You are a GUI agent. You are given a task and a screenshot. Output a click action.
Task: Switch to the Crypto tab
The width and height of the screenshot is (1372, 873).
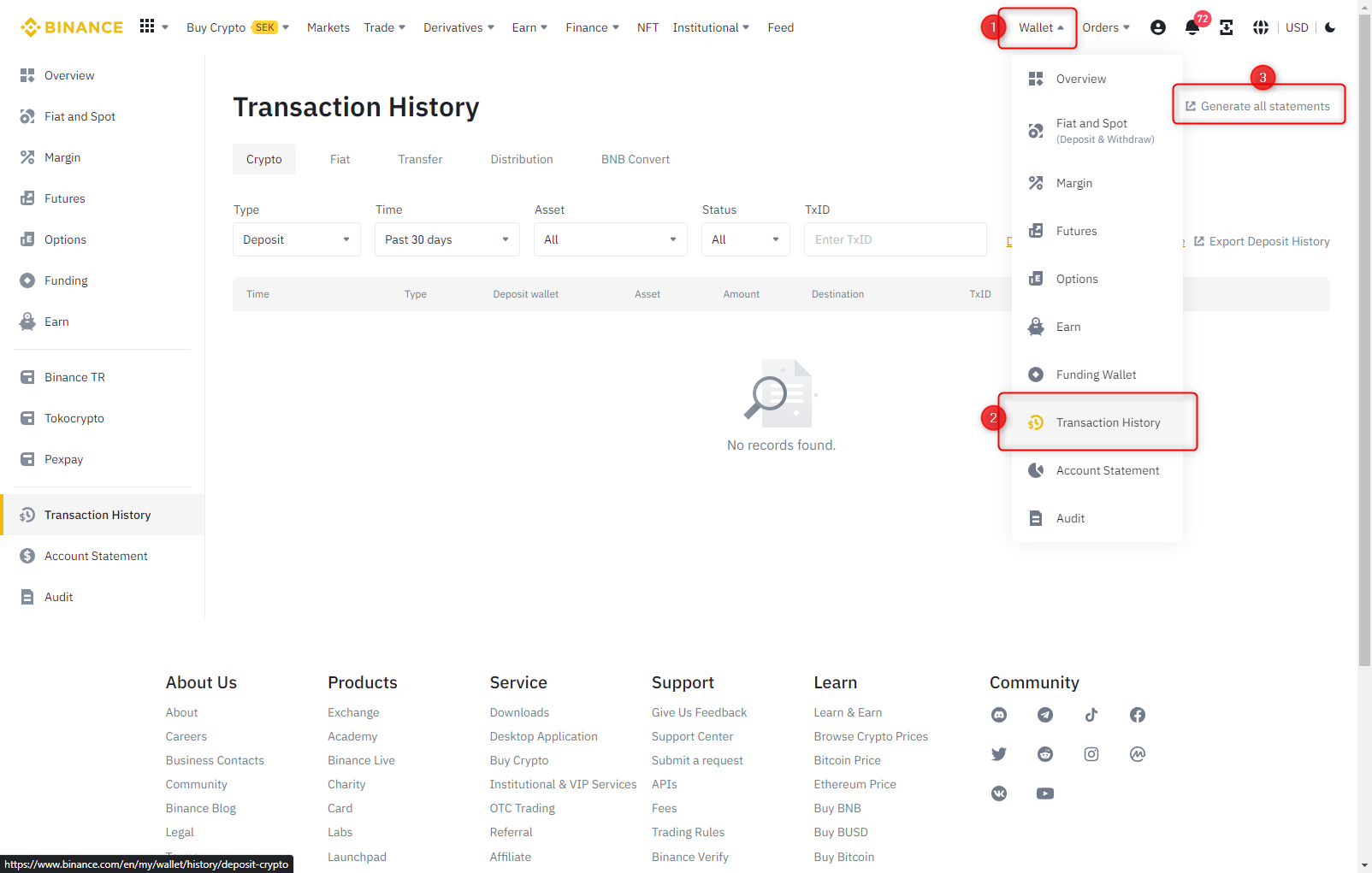[264, 159]
